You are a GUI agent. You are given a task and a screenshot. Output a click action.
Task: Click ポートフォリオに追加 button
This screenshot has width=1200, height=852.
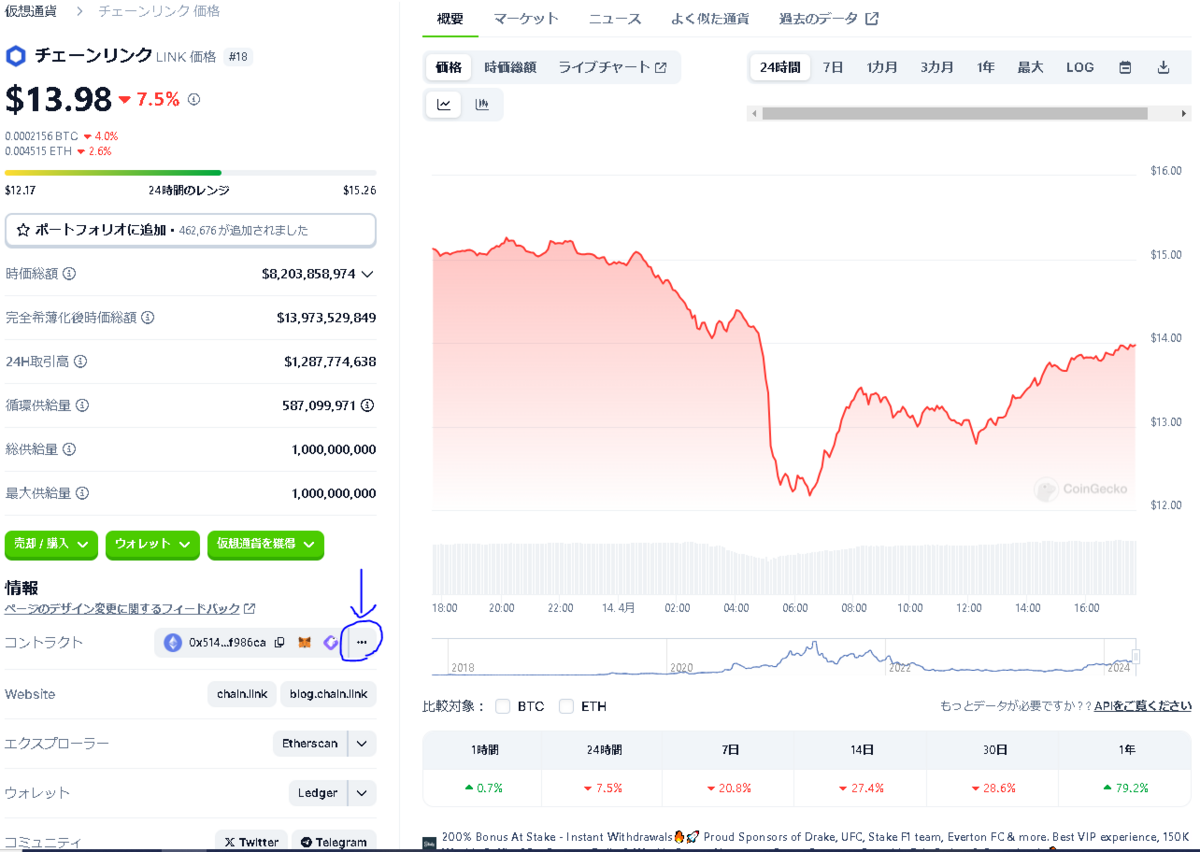[190, 230]
